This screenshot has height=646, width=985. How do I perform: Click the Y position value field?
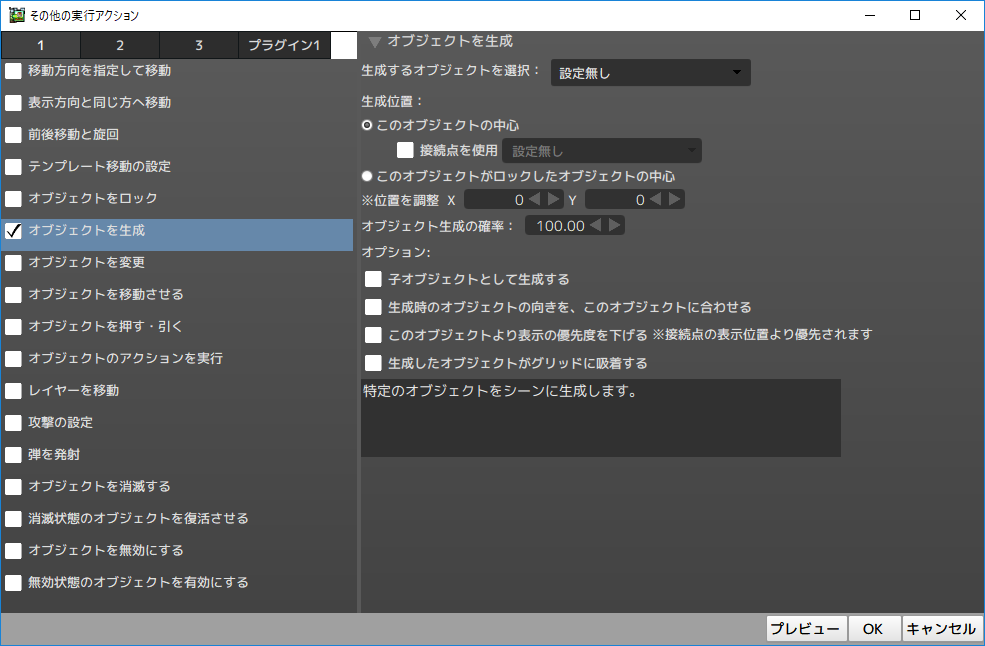616,200
